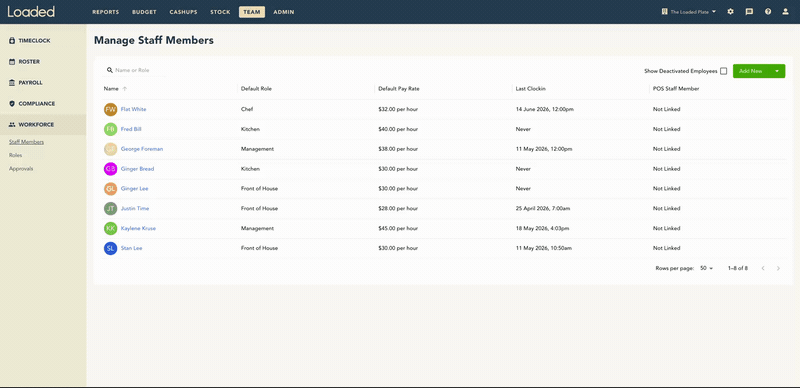The height and width of the screenshot is (388, 800).
Task: Click '$32.00 per hour' cell
Action: (x=398, y=109)
